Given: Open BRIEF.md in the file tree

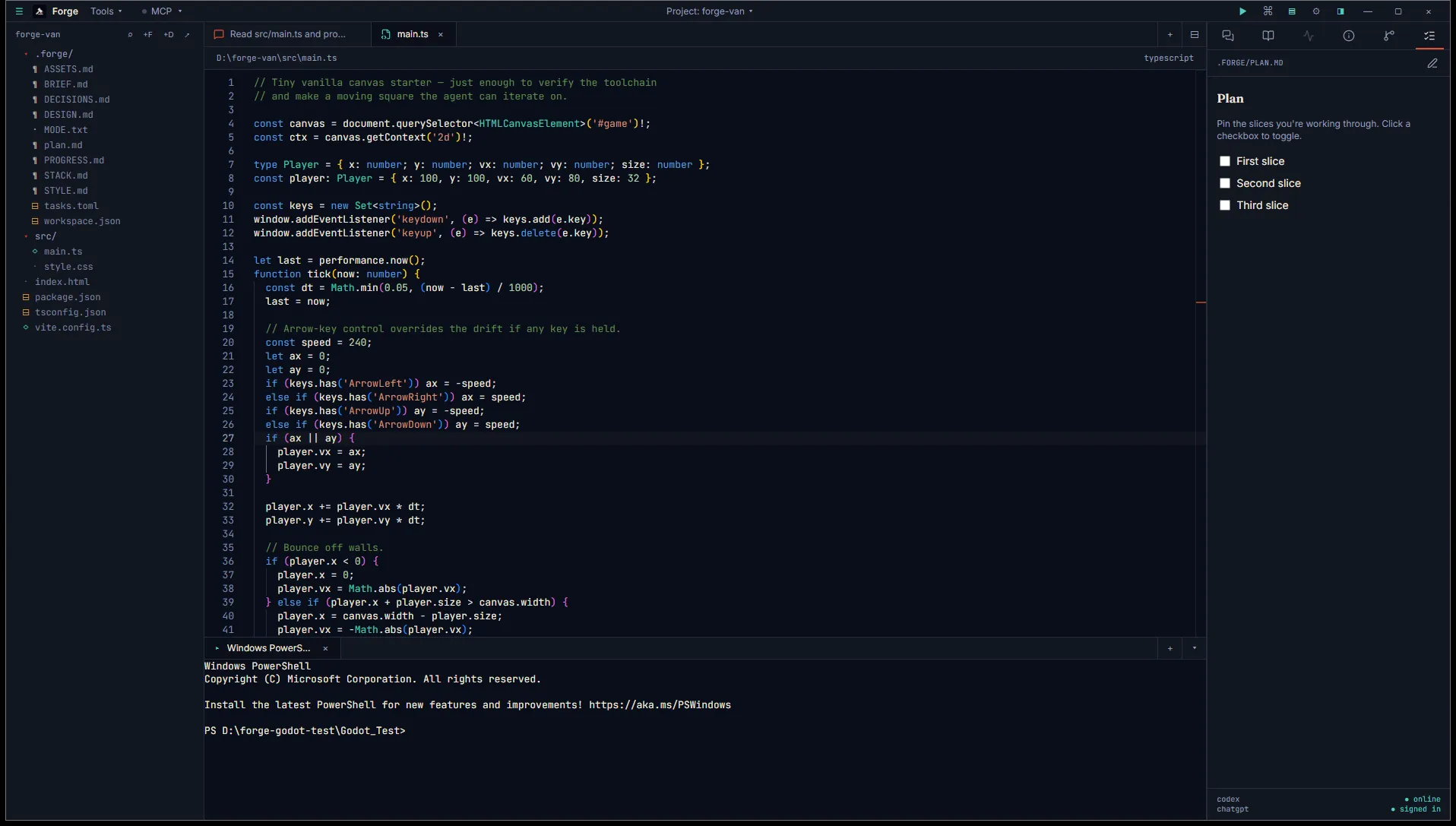Looking at the screenshot, I should tap(65, 84).
